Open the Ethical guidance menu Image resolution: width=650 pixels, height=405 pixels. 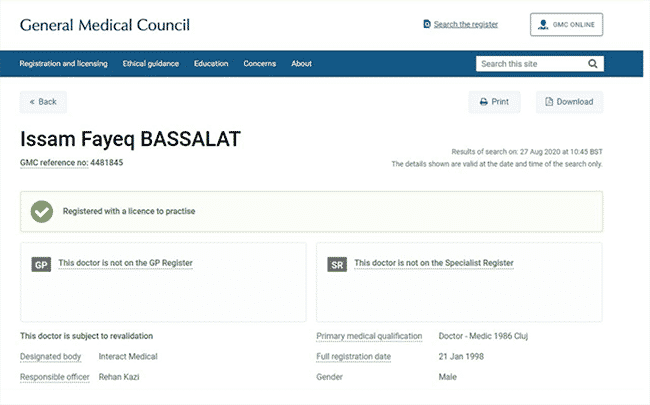tap(151, 63)
